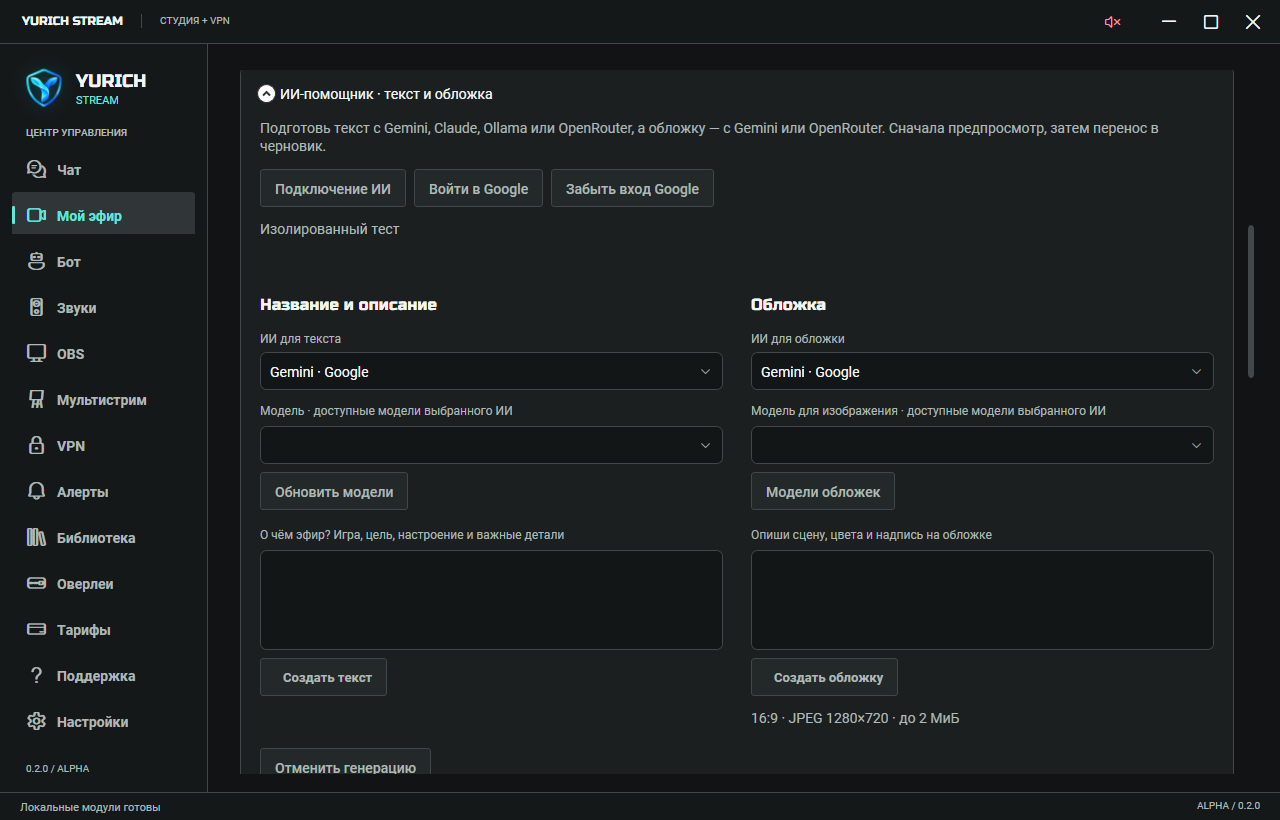1280x820 pixels.
Task: Go to the Чат section
Action: click(x=103, y=170)
